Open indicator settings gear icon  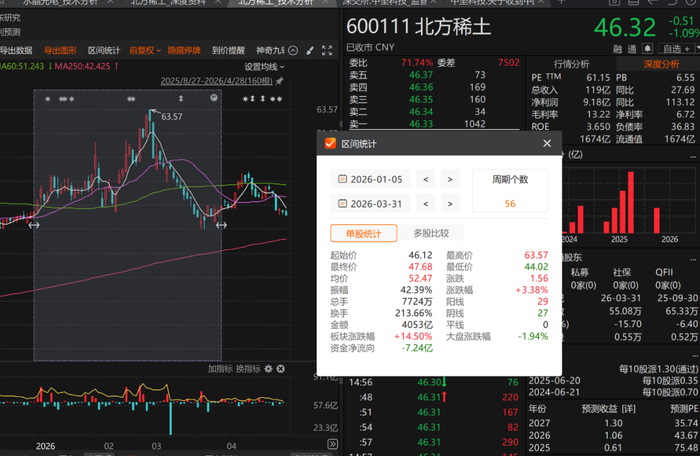tap(268, 368)
